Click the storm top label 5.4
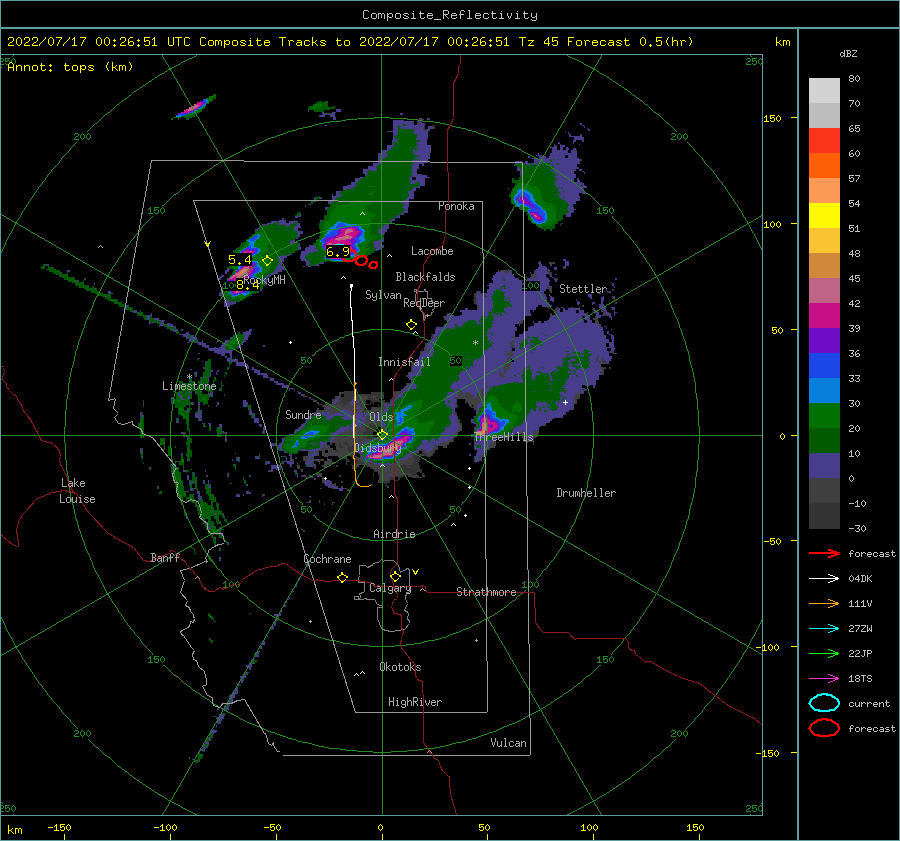 point(240,259)
